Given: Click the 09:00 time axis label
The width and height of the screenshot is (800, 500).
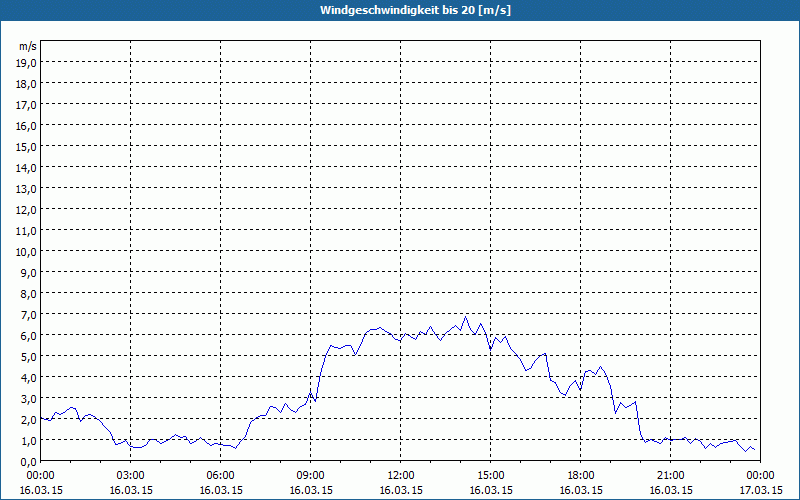Looking at the screenshot, I should pyautogui.click(x=311, y=476).
